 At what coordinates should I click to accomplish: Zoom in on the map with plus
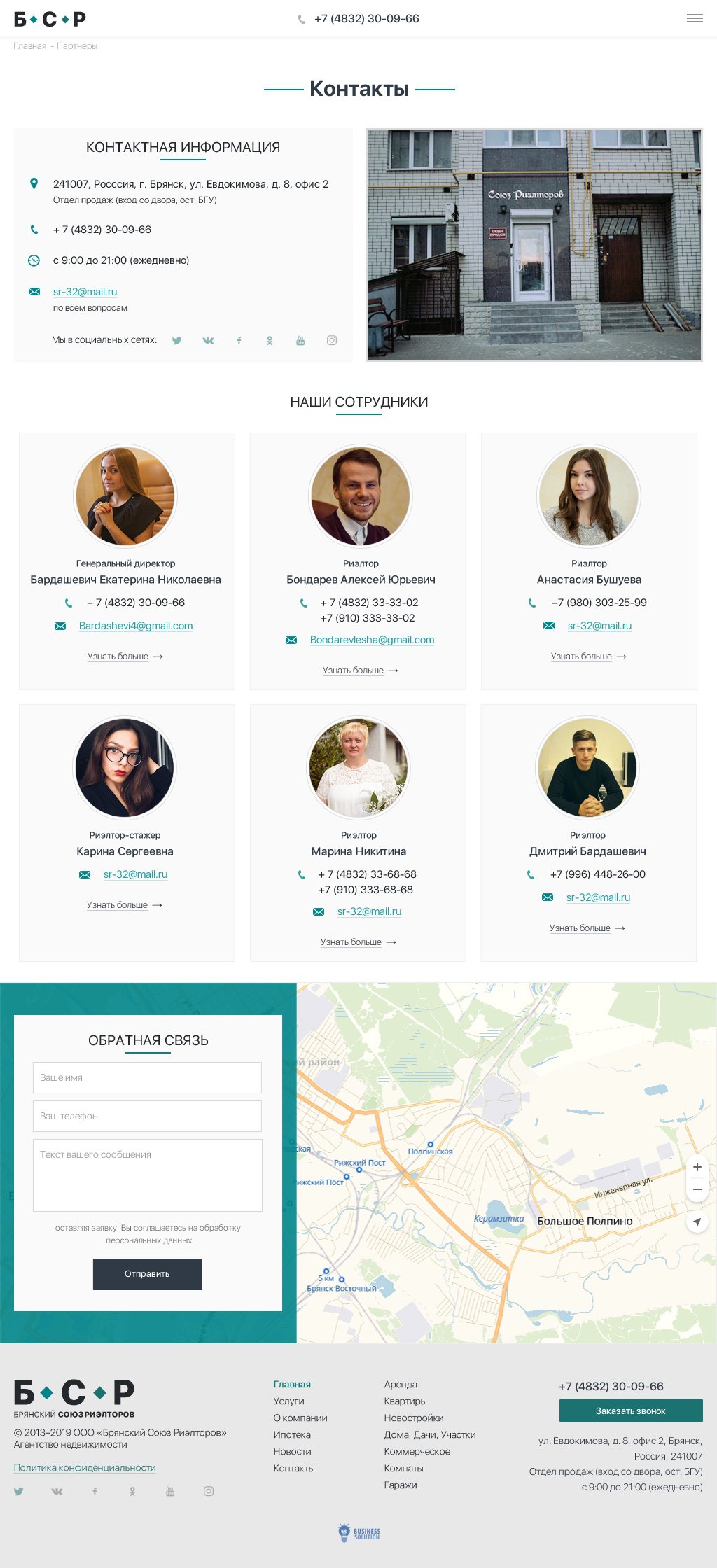click(697, 1167)
